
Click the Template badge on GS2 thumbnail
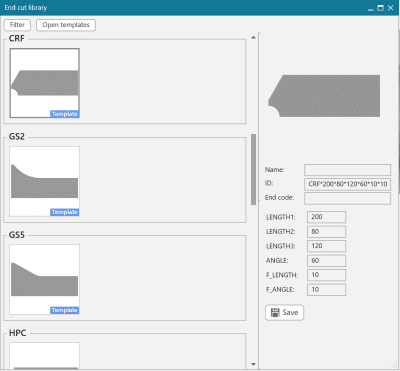[65, 212]
